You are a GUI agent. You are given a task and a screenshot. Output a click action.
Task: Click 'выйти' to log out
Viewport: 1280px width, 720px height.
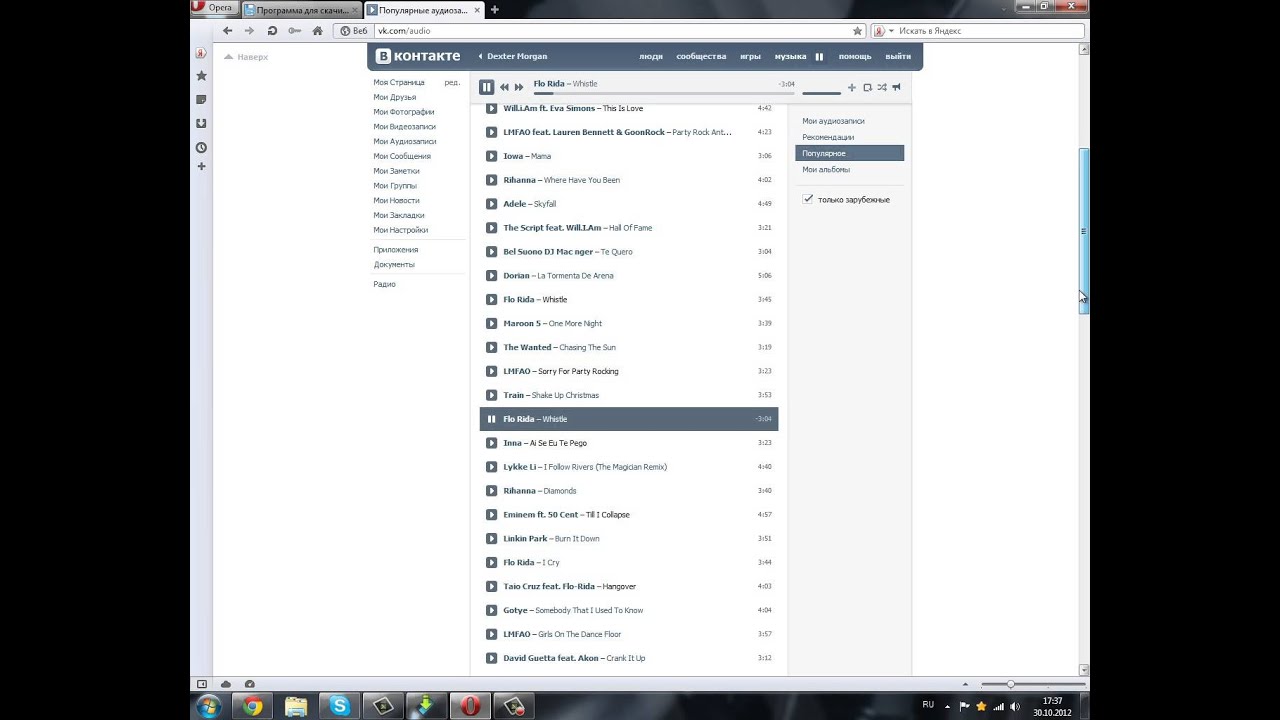tap(898, 56)
